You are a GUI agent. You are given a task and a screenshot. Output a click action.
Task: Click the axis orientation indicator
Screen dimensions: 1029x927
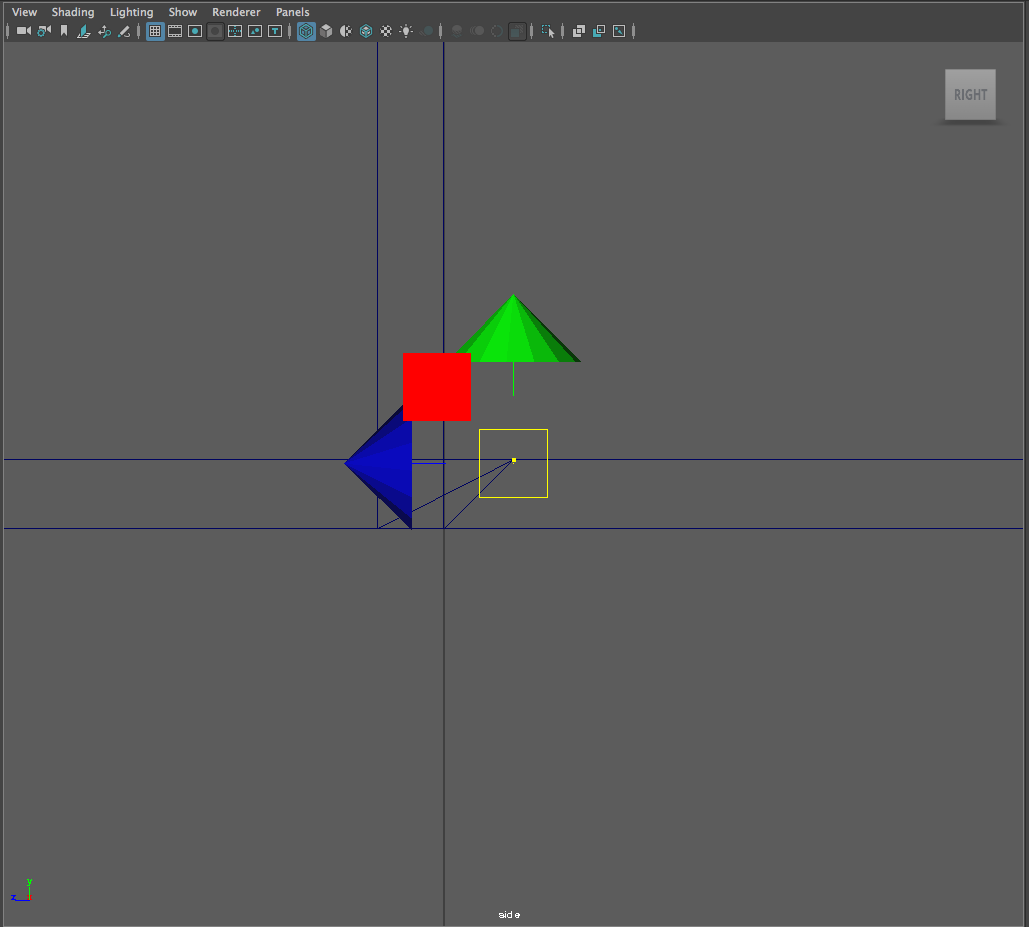click(21, 890)
